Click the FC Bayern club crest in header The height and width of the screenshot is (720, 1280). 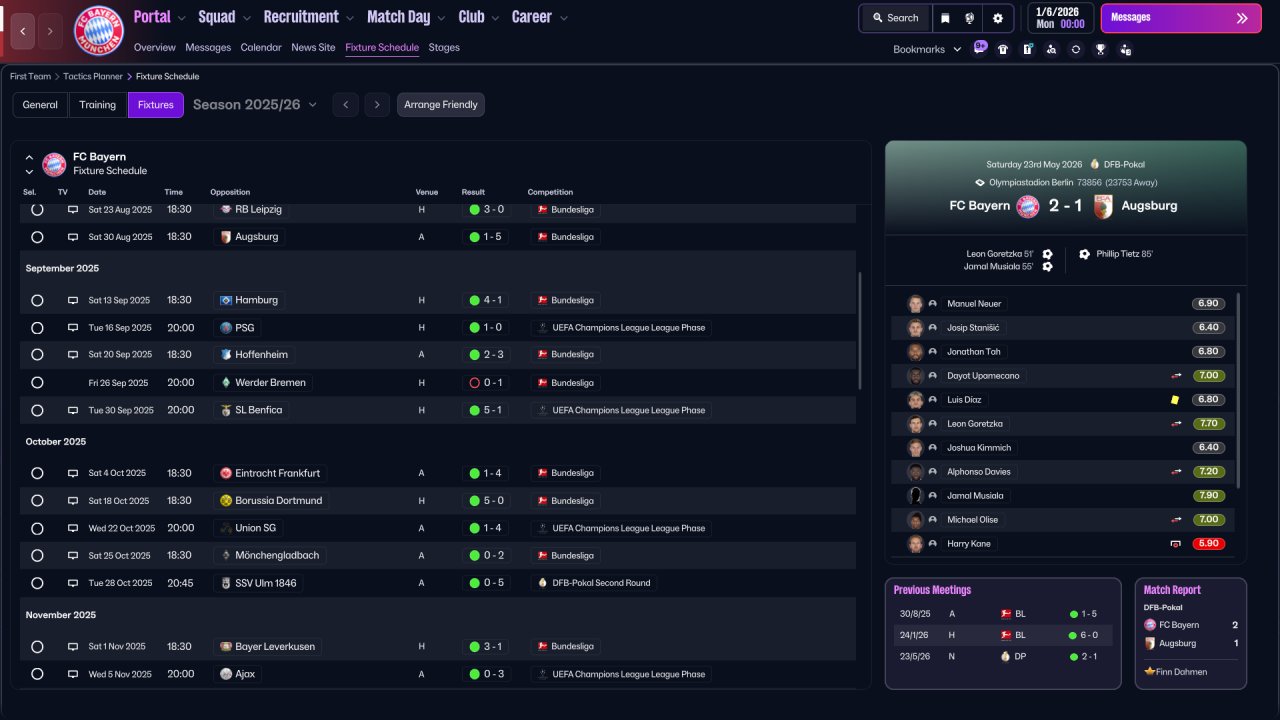tap(98, 31)
